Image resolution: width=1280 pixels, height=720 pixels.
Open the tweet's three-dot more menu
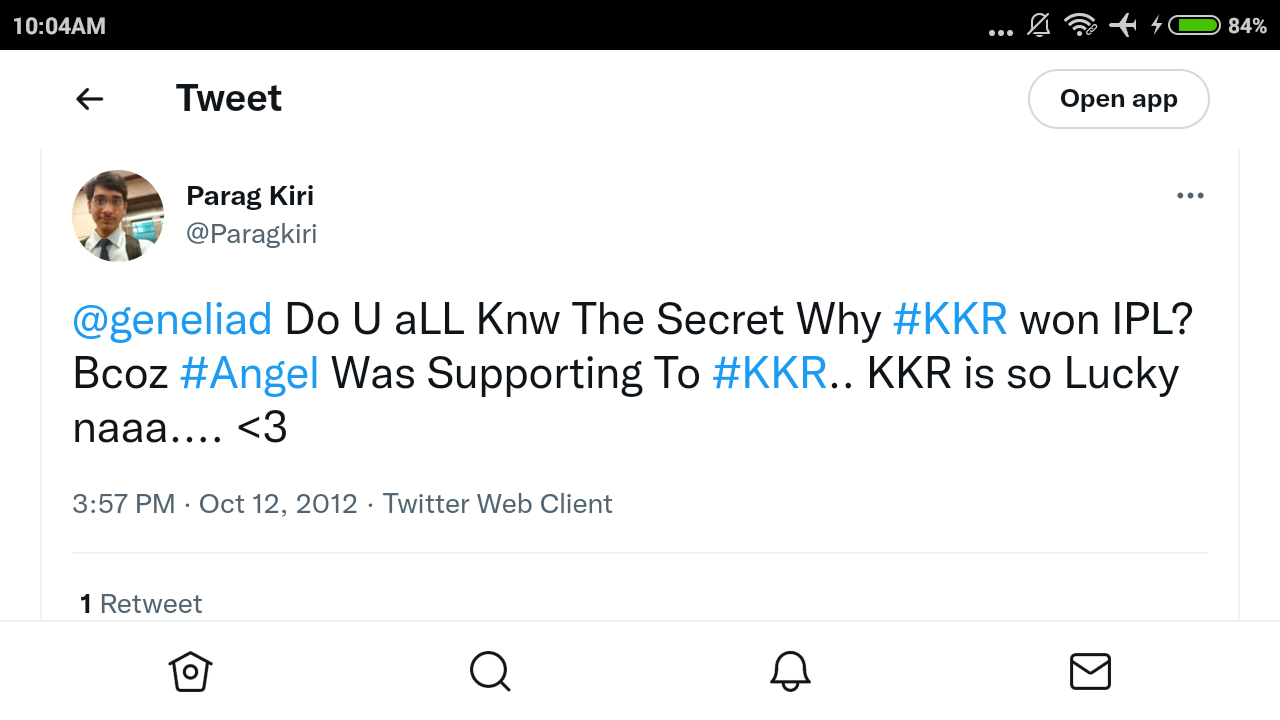coord(1190,195)
